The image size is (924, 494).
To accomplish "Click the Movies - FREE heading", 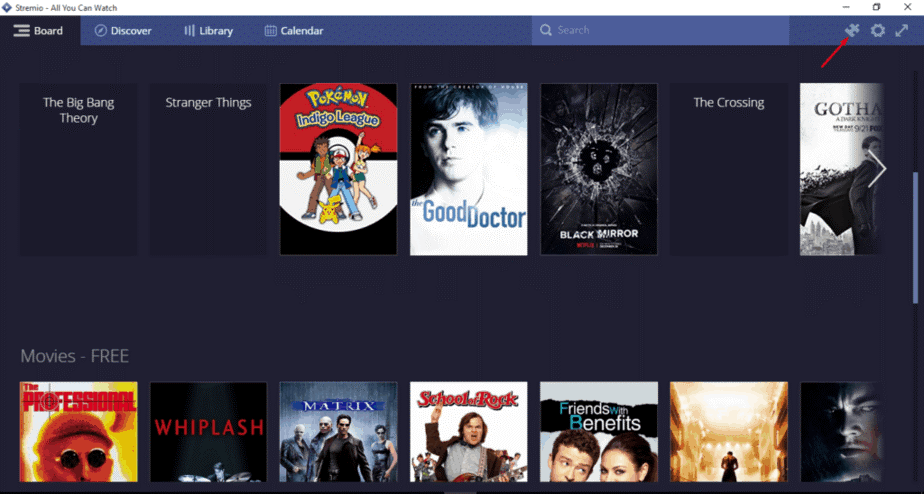I will pyautogui.click(x=75, y=356).
